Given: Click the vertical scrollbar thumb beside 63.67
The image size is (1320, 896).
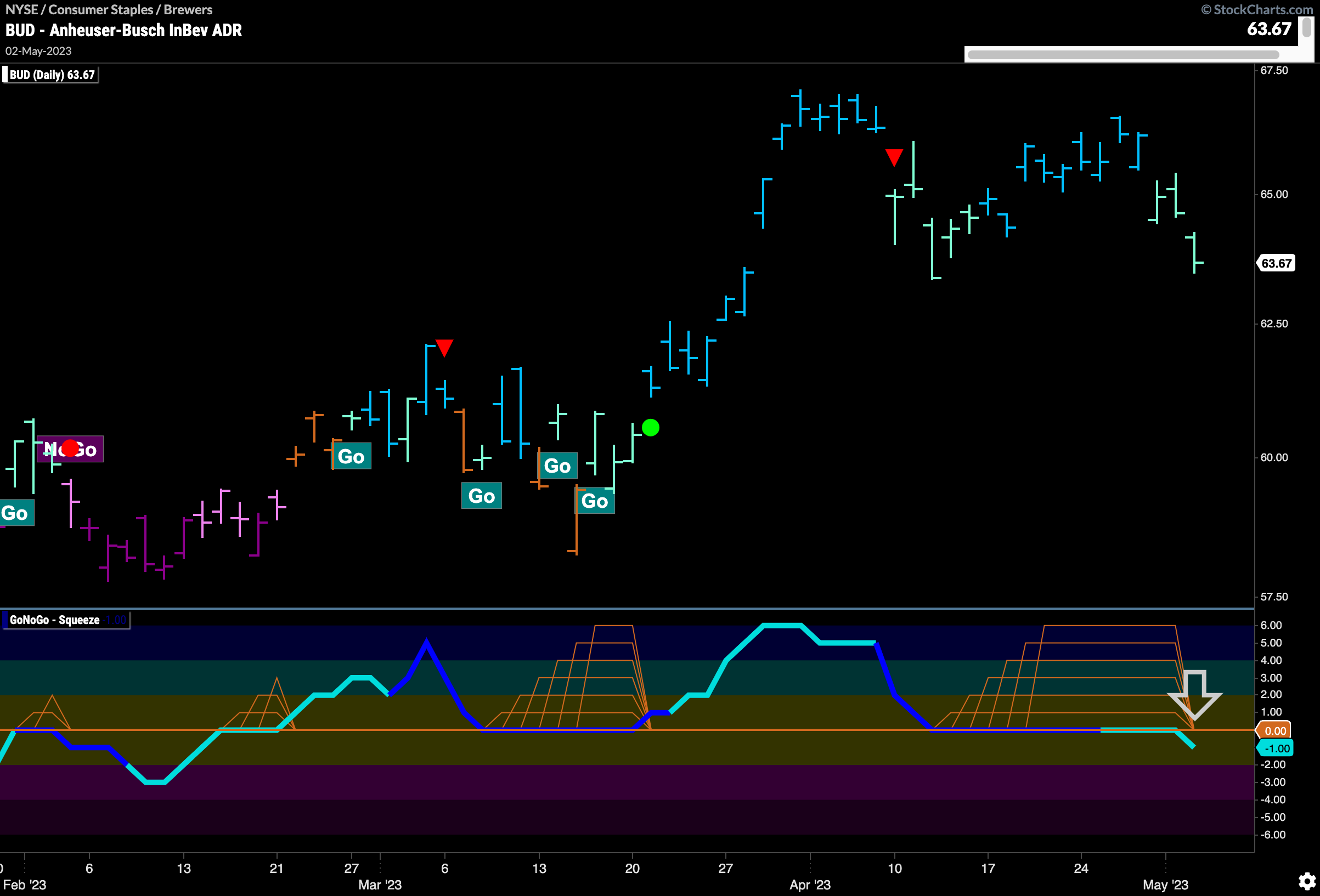Looking at the screenshot, I should coord(1306,28).
